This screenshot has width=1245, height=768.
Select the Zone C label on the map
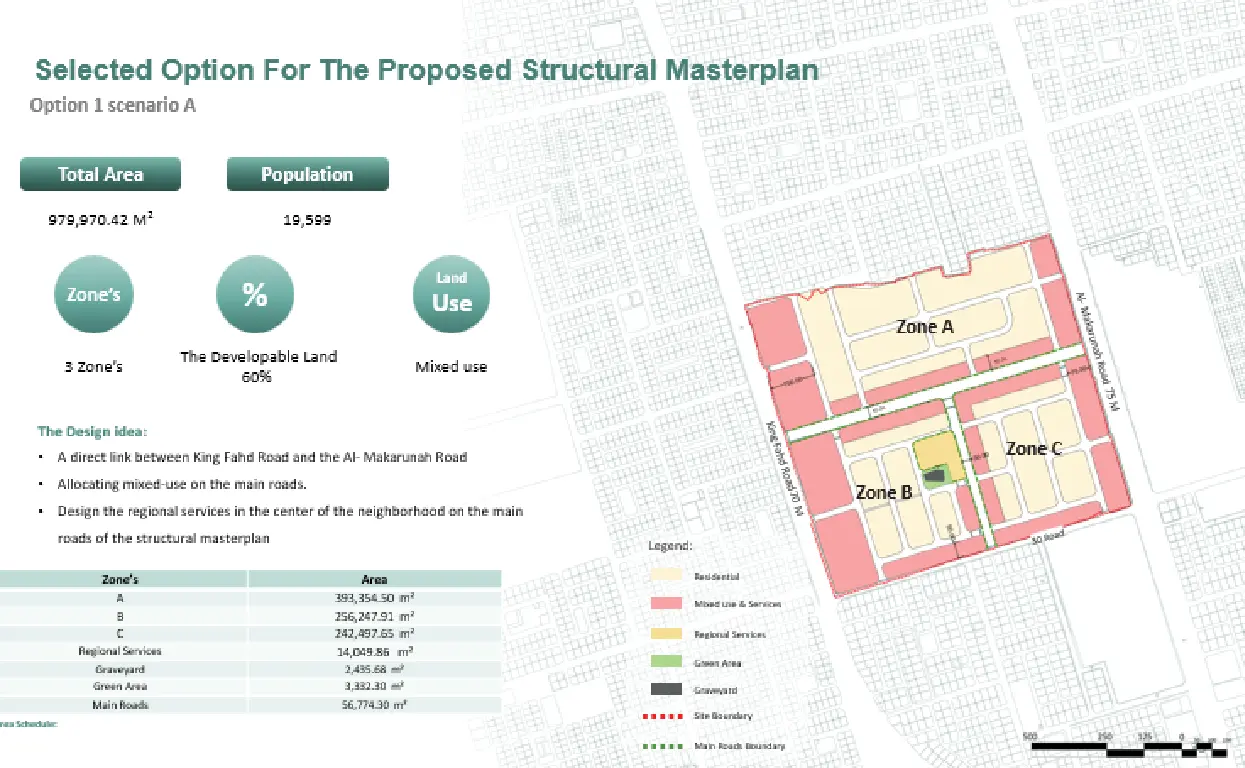[x=1033, y=449]
